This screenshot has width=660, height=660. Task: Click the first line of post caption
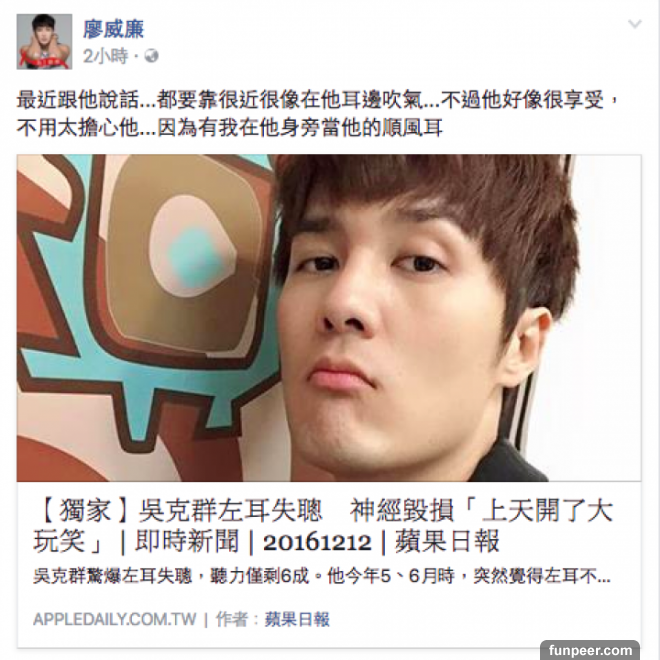(x=318, y=100)
